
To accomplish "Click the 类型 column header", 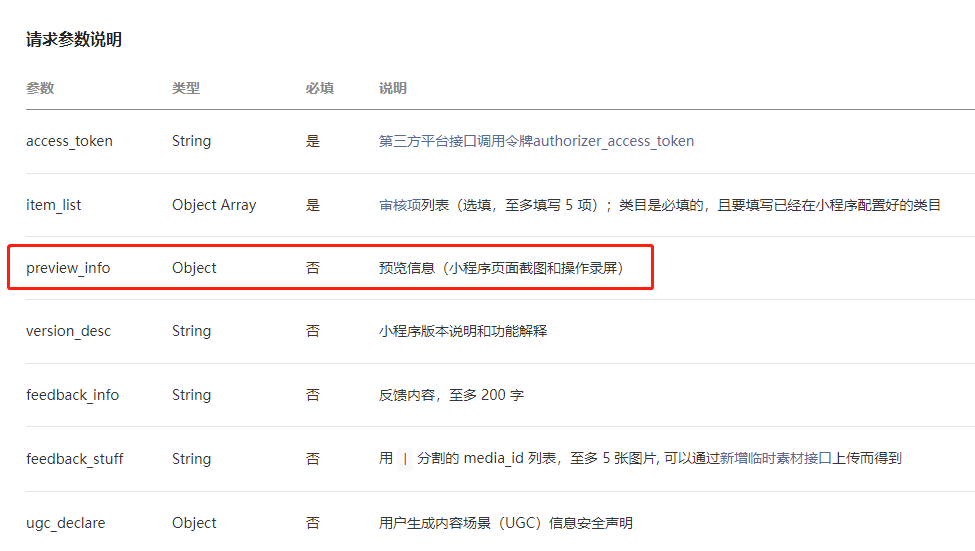I will tap(186, 88).
